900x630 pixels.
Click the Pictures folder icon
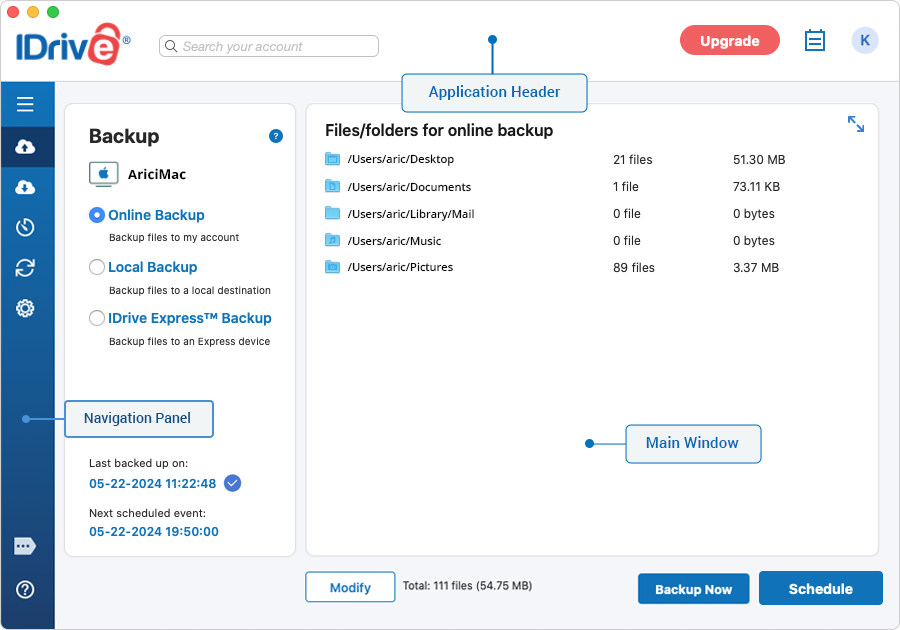(x=332, y=267)
